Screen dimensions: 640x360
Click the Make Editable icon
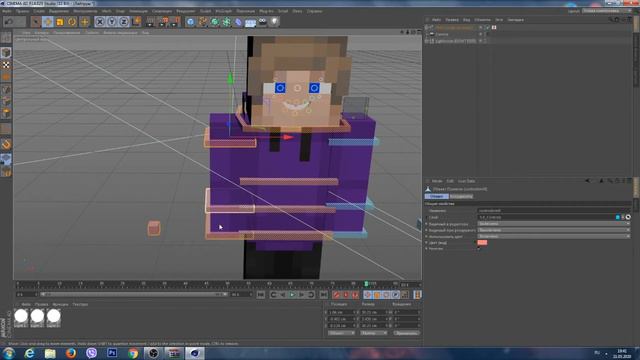pyautogui.click(x=6, y=38)
